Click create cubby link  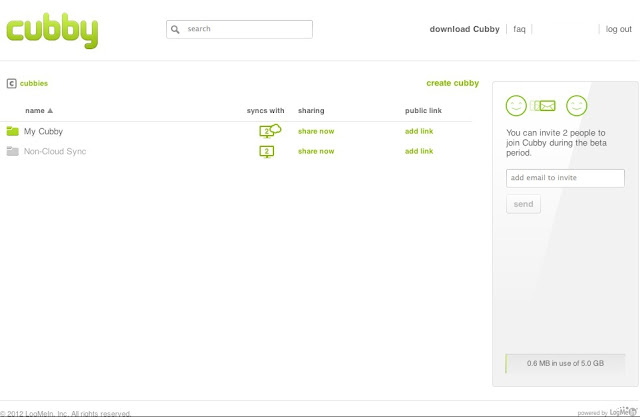(452, 83)
